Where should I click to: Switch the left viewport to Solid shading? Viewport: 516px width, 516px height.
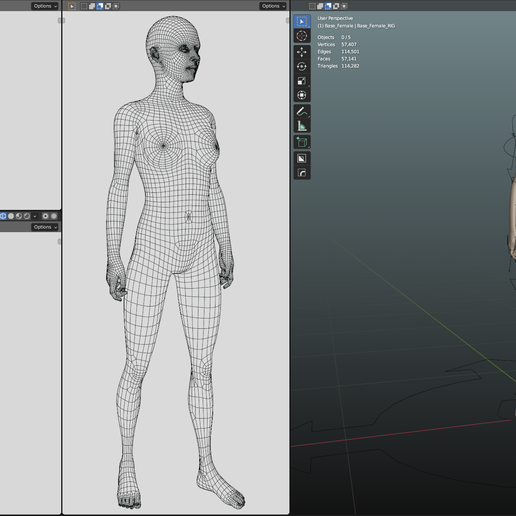point(11,216)
